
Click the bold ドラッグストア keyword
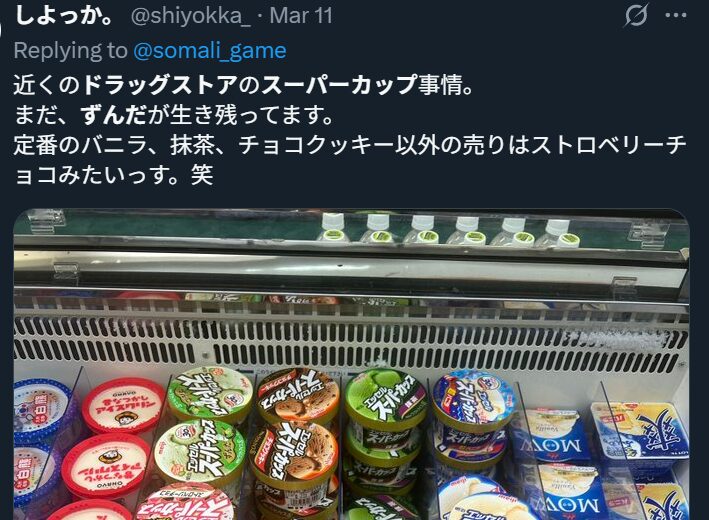[161, 85]
